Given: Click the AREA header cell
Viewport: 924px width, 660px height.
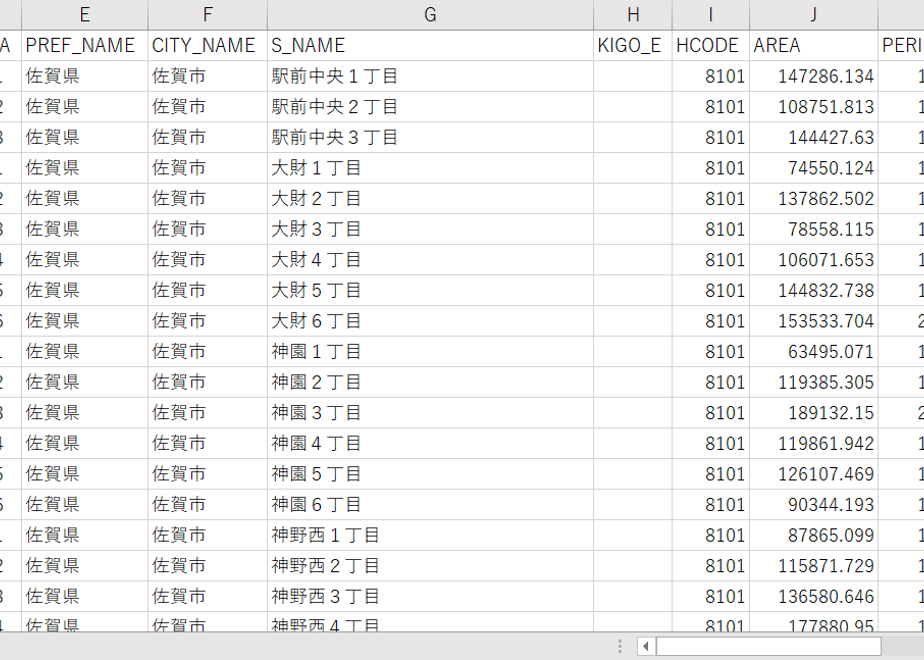Looking at the screenshot, I should 814,45.
